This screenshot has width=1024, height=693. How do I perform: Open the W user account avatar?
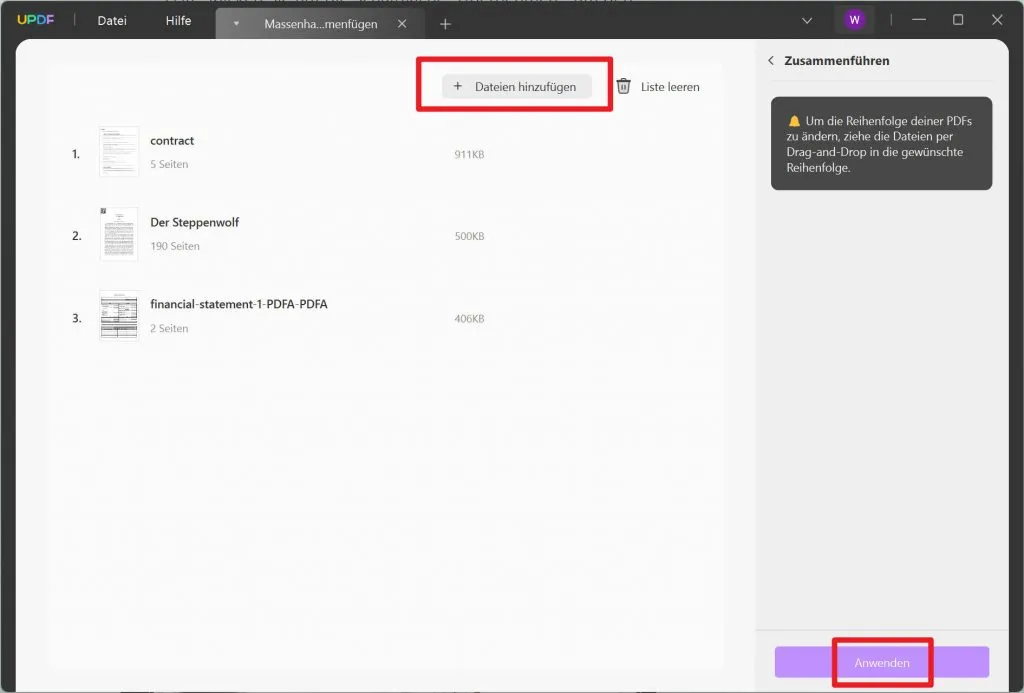click(x=854, y=20)
